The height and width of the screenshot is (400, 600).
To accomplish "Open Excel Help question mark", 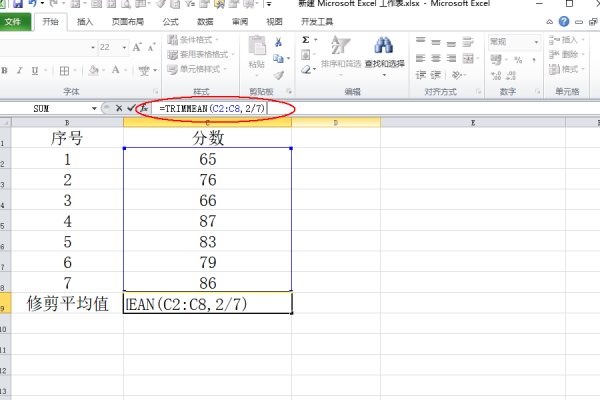I will (564, 22).
